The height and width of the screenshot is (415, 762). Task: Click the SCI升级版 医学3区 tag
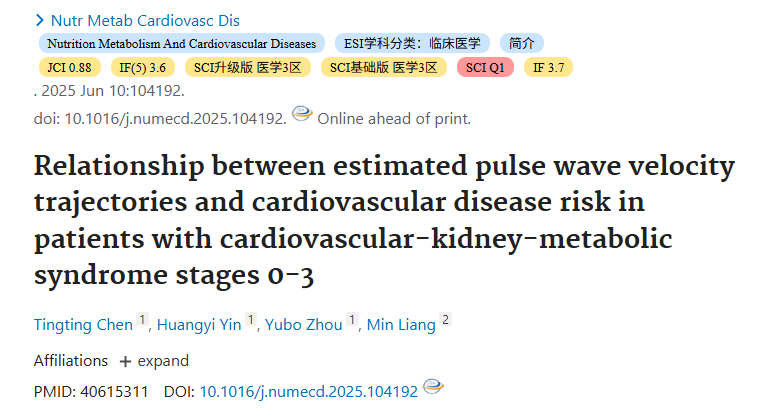coord(248,67)
